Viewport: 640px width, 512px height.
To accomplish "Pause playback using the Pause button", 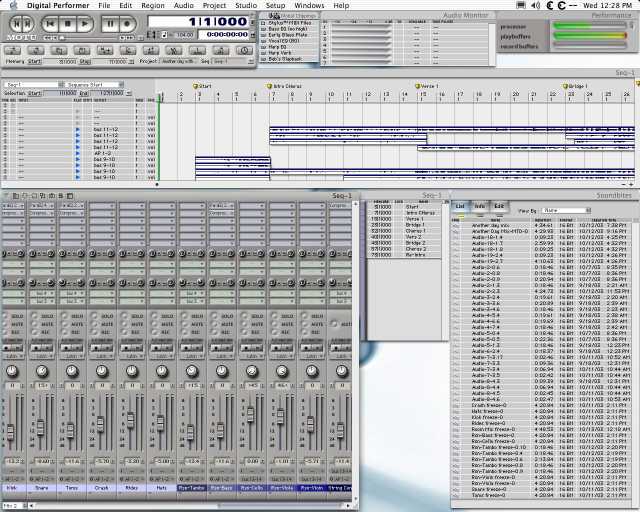I will click(110, 24).
